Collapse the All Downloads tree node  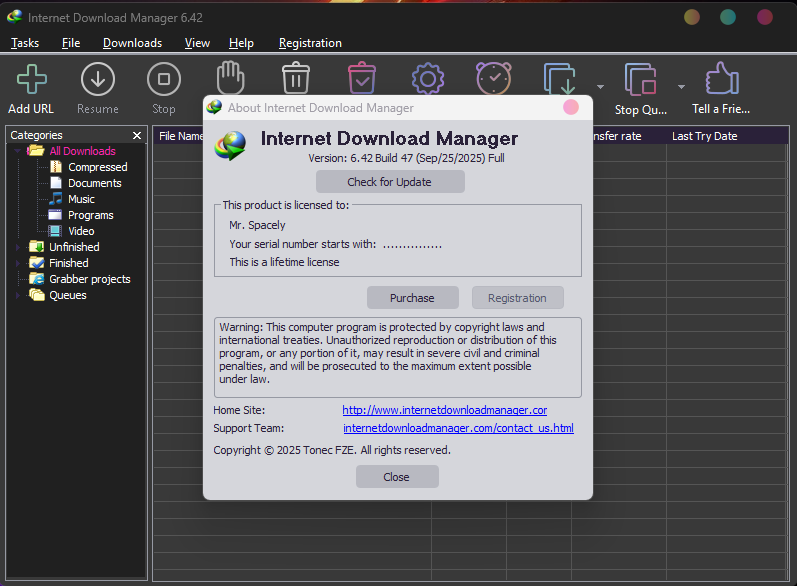[x=18, y=151]
